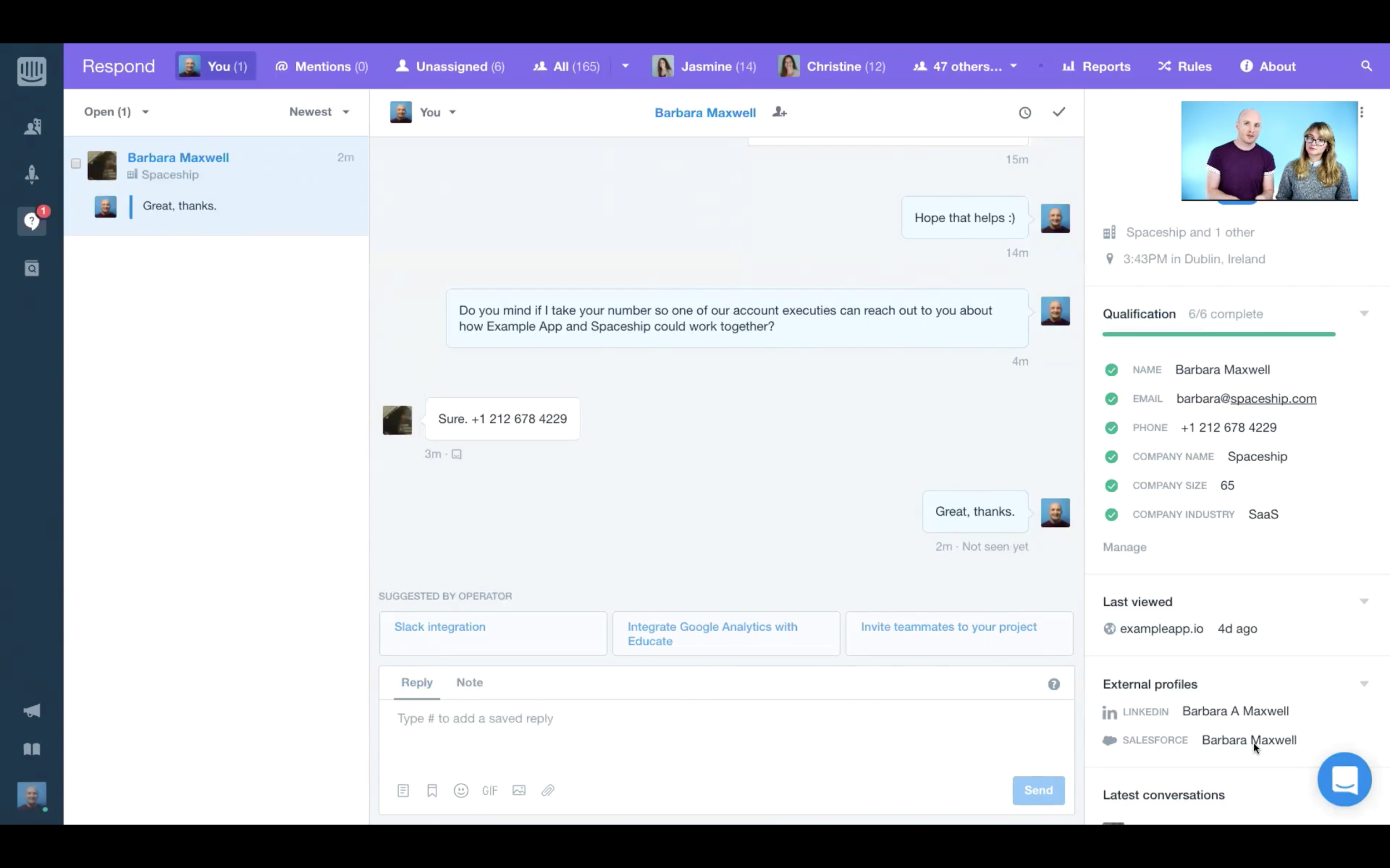This screenshot has width=1390, height=868.
Task: Click the three-dot menu on video thumbnail
Action: [1361, 112]
